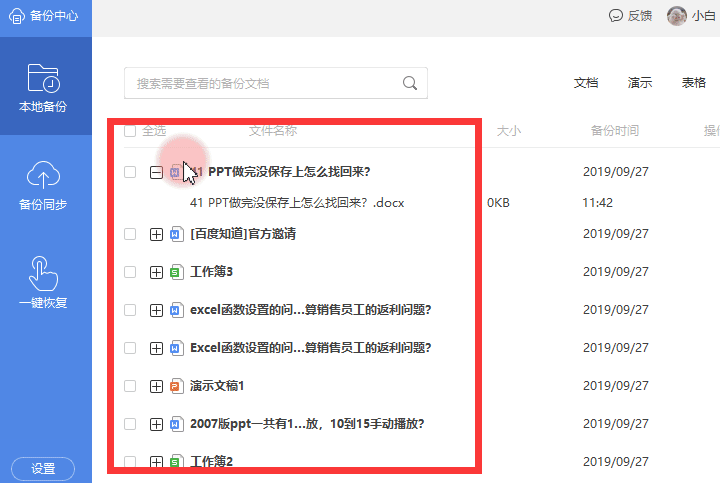Click the 演示文稿1 file name

[217, 386]
